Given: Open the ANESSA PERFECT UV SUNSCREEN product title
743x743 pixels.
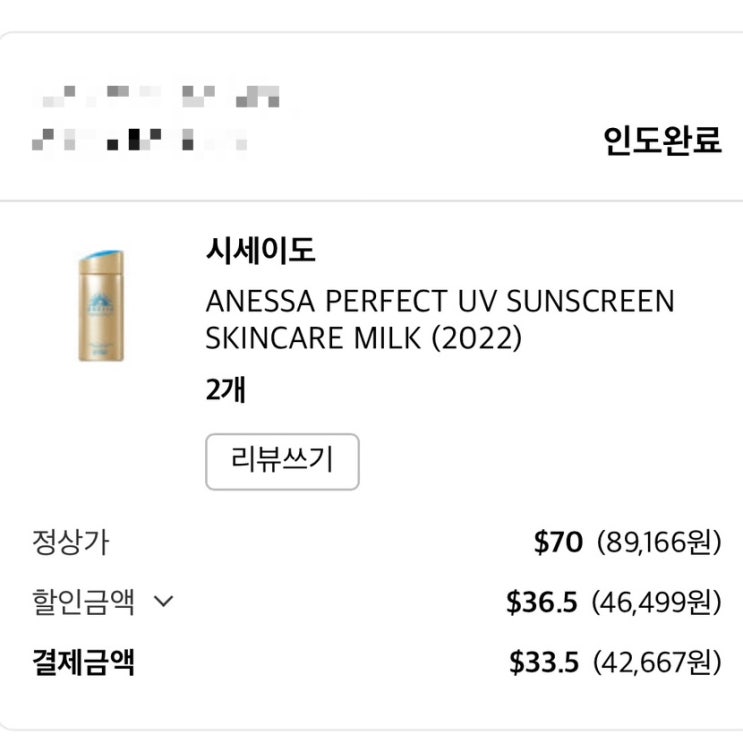Looking at the screenshot, I should click(440, 300).
